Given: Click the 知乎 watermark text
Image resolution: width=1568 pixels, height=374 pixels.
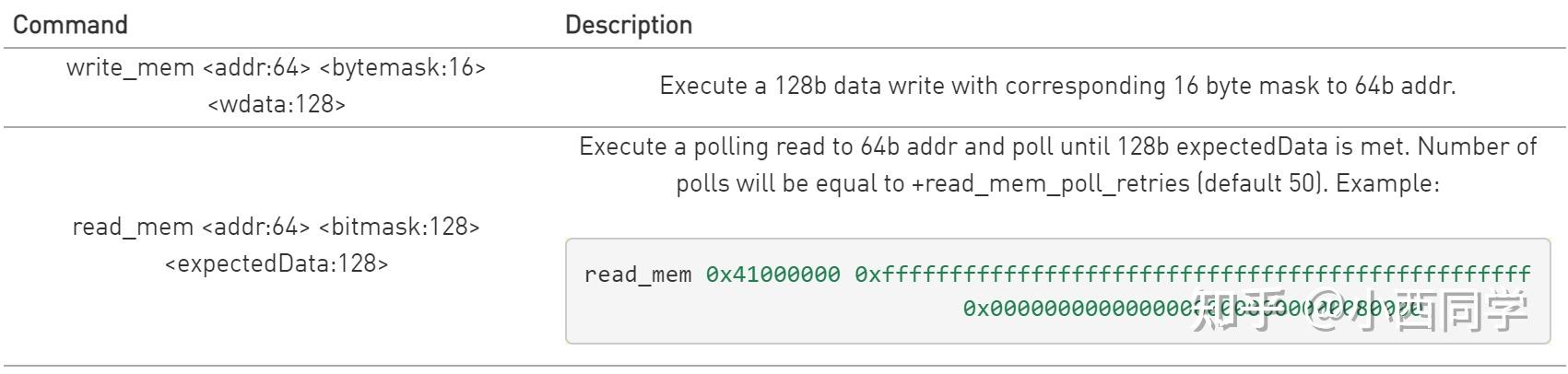Looking at the screenshot, I should pyautogui.click(x=1244, y=311).
